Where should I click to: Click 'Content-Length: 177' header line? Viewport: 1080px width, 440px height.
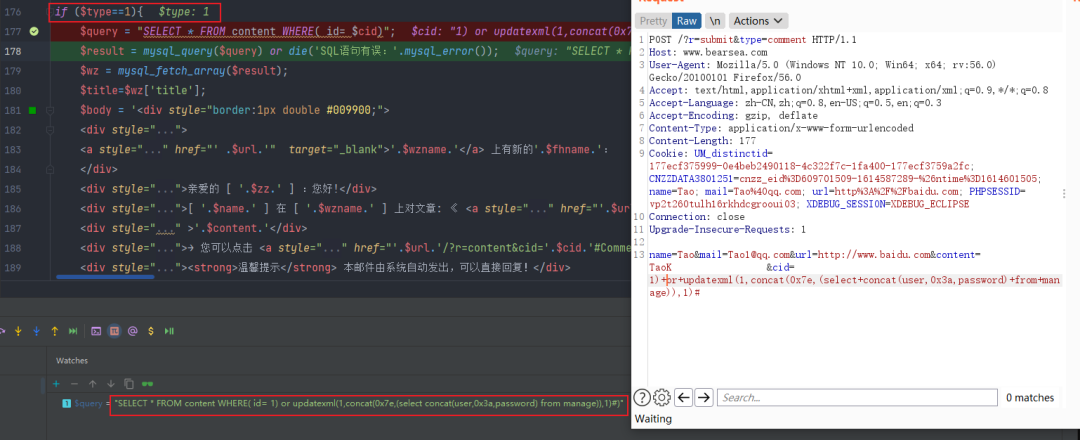703,140
